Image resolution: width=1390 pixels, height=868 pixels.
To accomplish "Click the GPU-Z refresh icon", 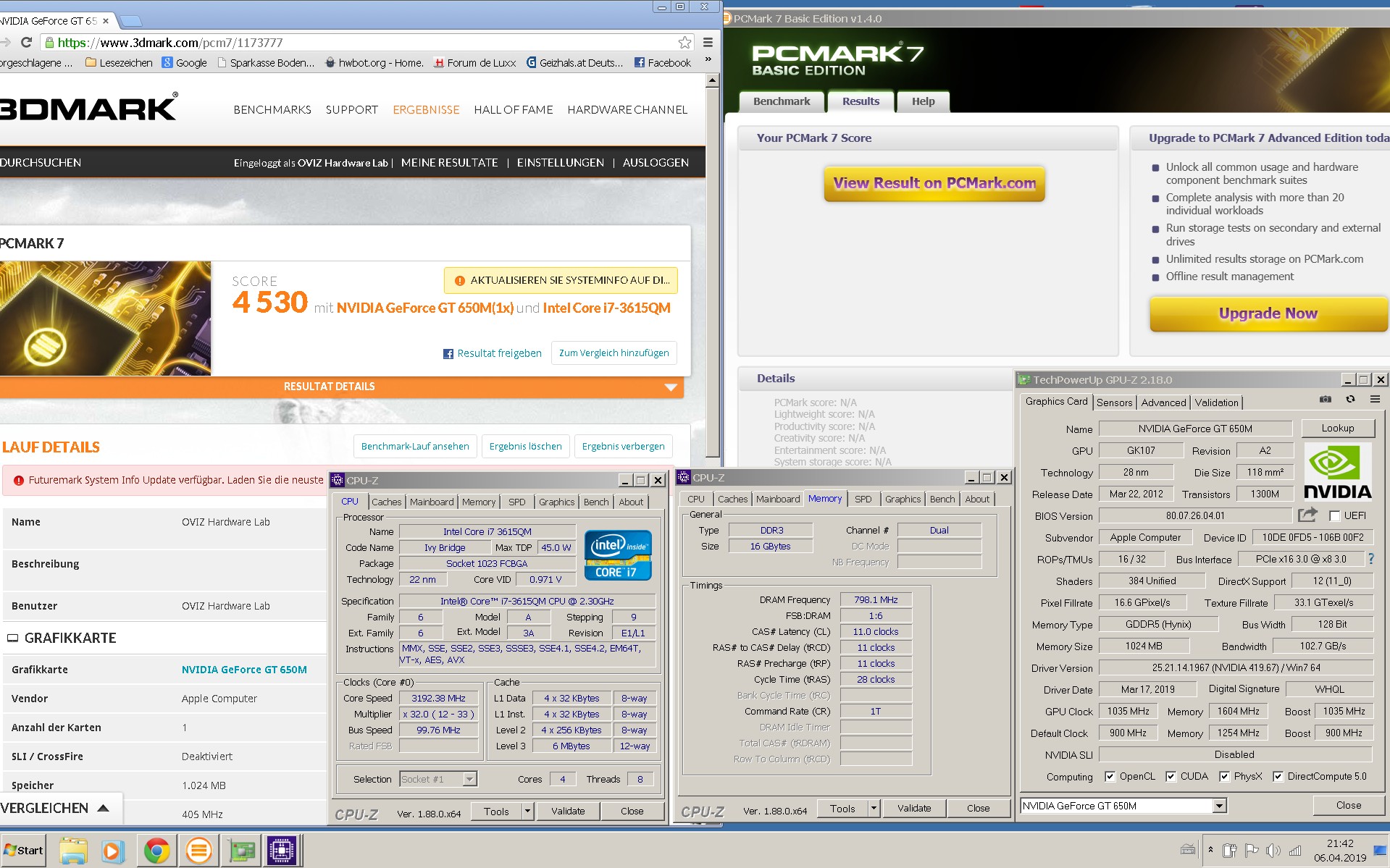I will pyautogui.click(x=1350, y=400).
